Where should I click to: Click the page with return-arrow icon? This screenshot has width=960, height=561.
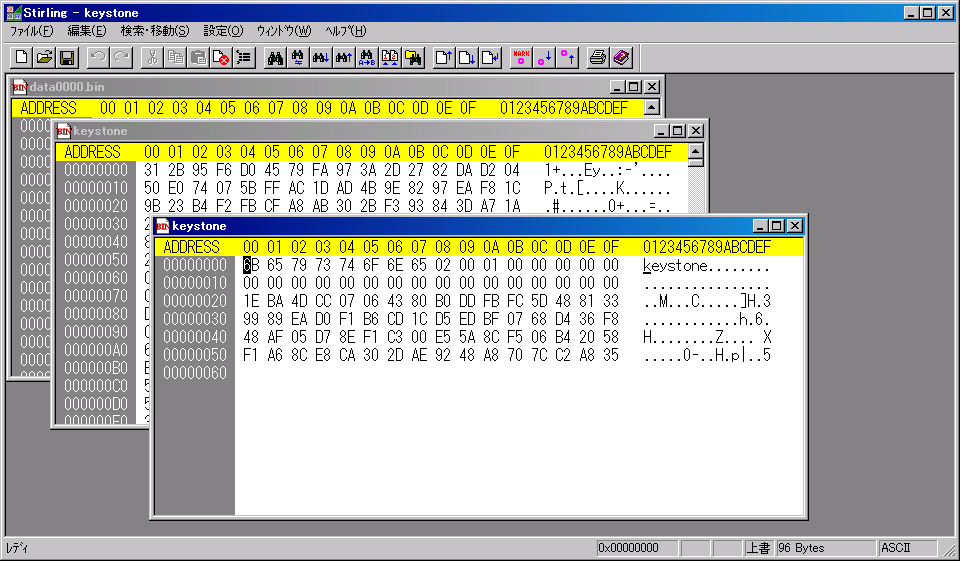point(490,58)
